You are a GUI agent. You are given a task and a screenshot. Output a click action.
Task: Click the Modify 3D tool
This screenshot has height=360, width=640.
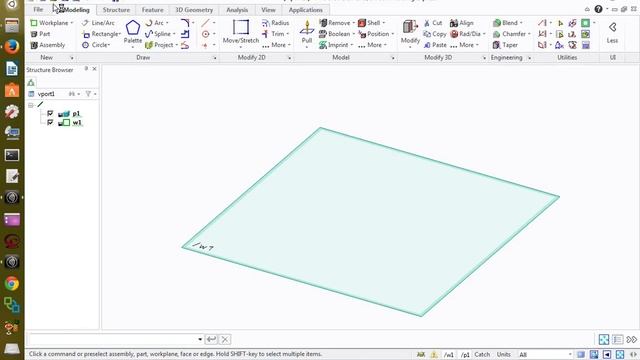410,32
